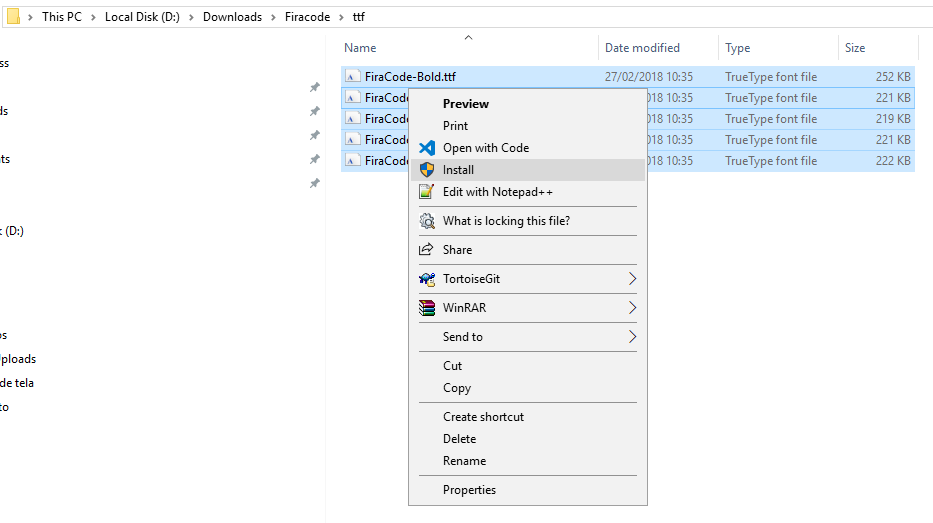Open dropdown chevron after Downloads breadcrumb

click(273, 17)
